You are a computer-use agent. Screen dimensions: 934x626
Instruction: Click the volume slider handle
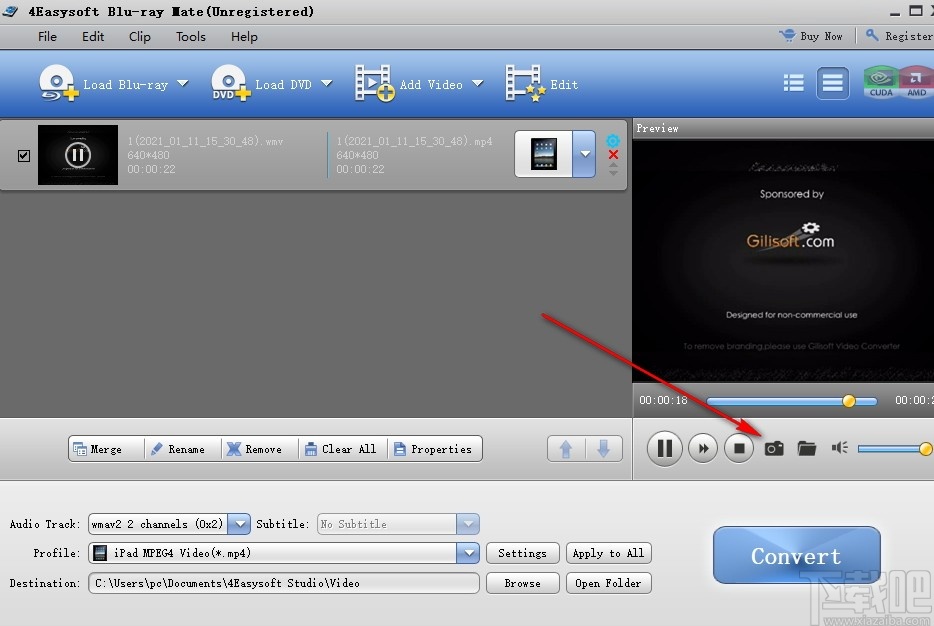925,449
